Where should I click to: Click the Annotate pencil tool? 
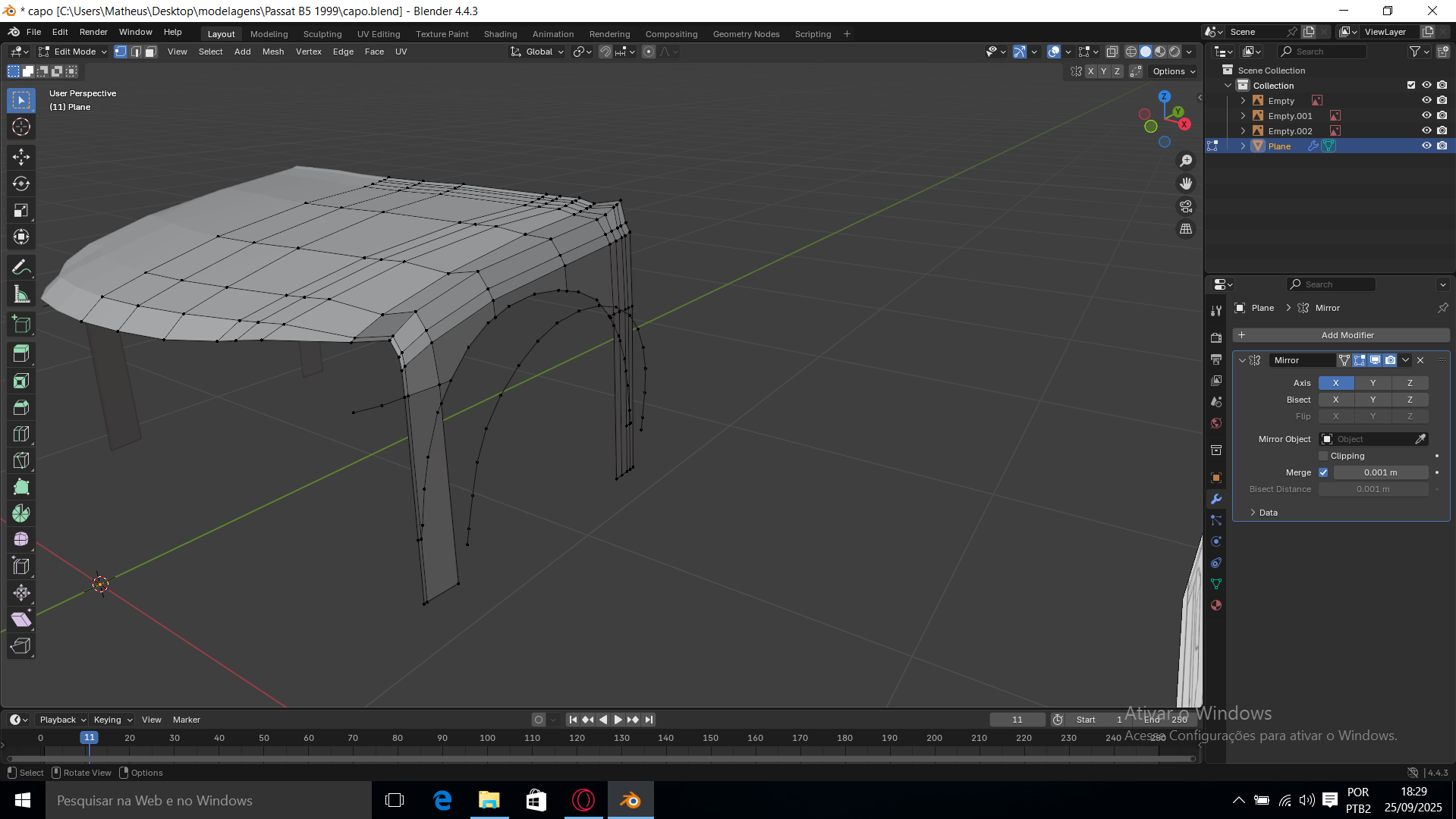tap(21, 267)
